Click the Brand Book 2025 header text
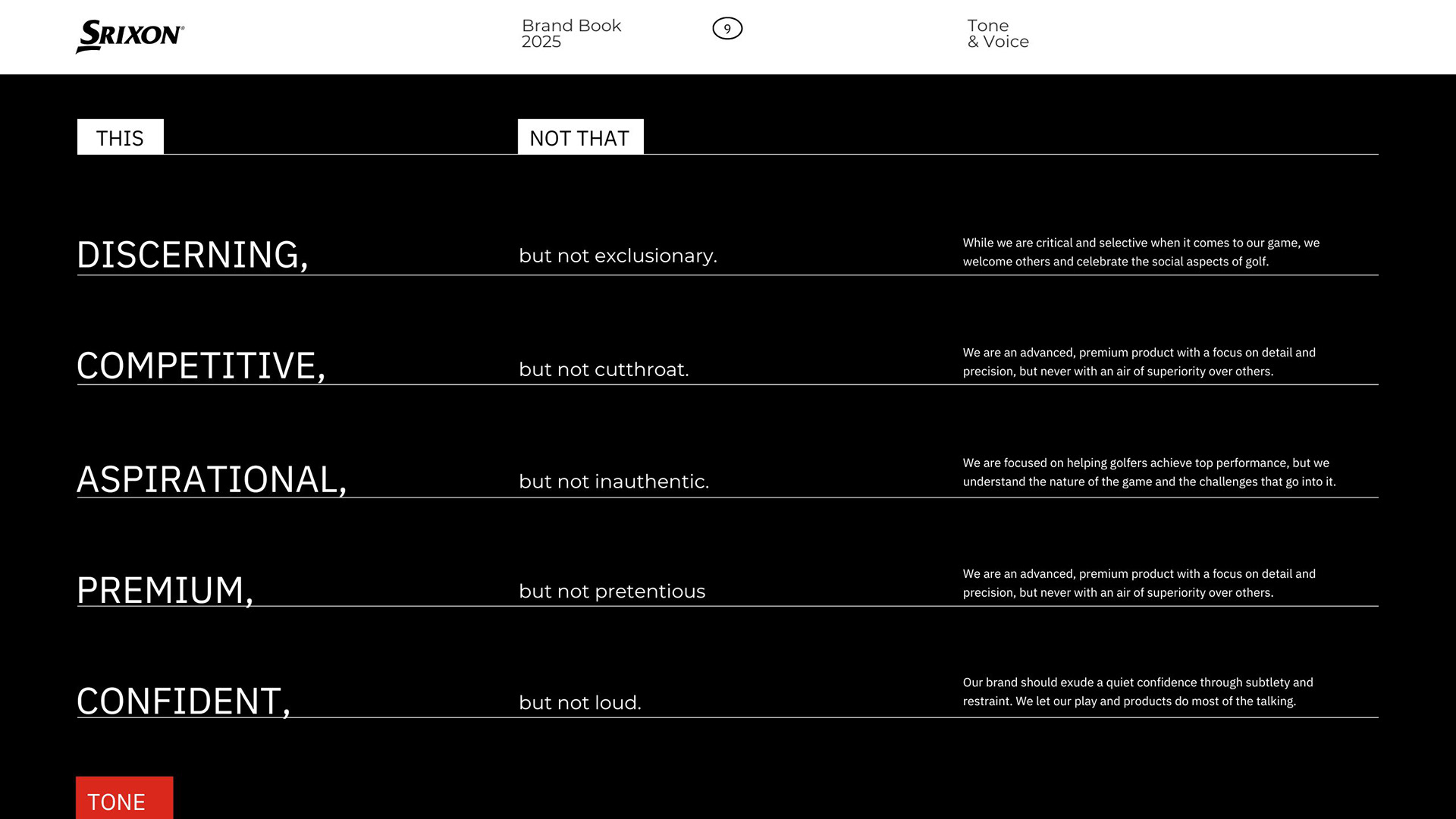Image resolution: width=1456 pixels, height=819 pixels. coord(571,34)
